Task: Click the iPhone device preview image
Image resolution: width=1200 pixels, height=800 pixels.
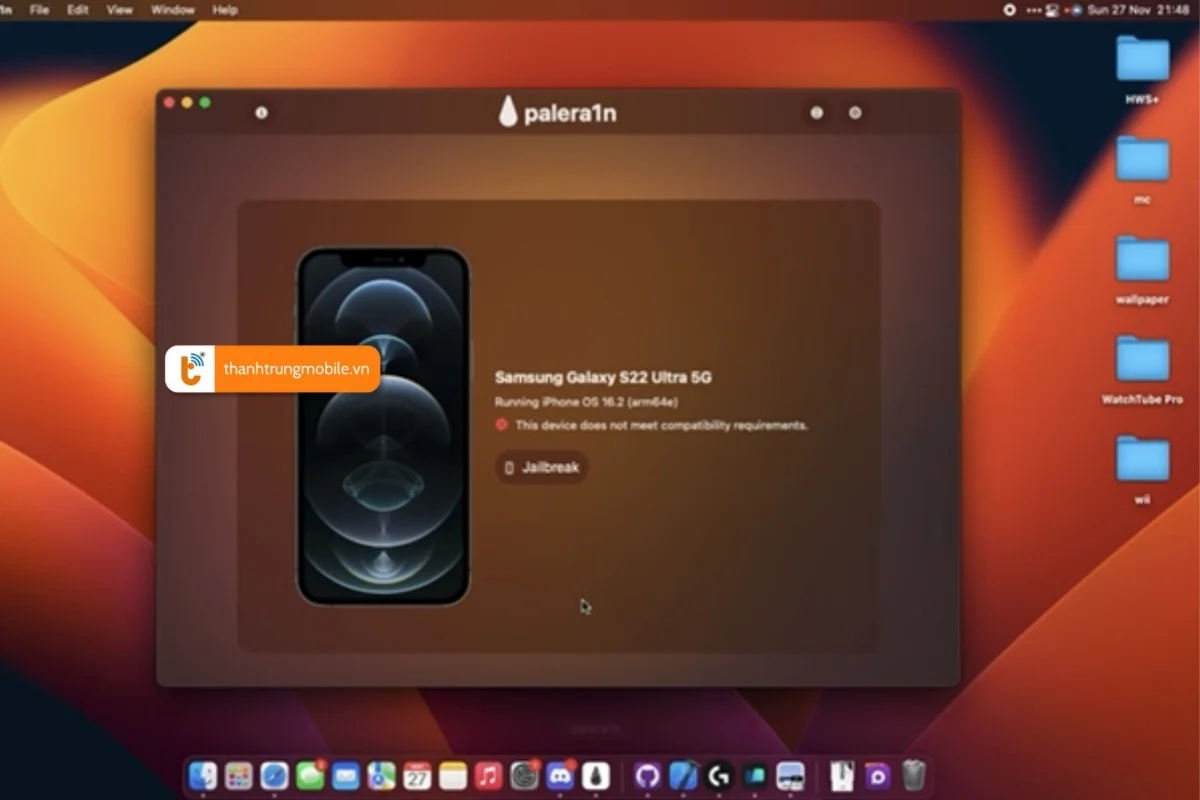Action: point(385,425)
